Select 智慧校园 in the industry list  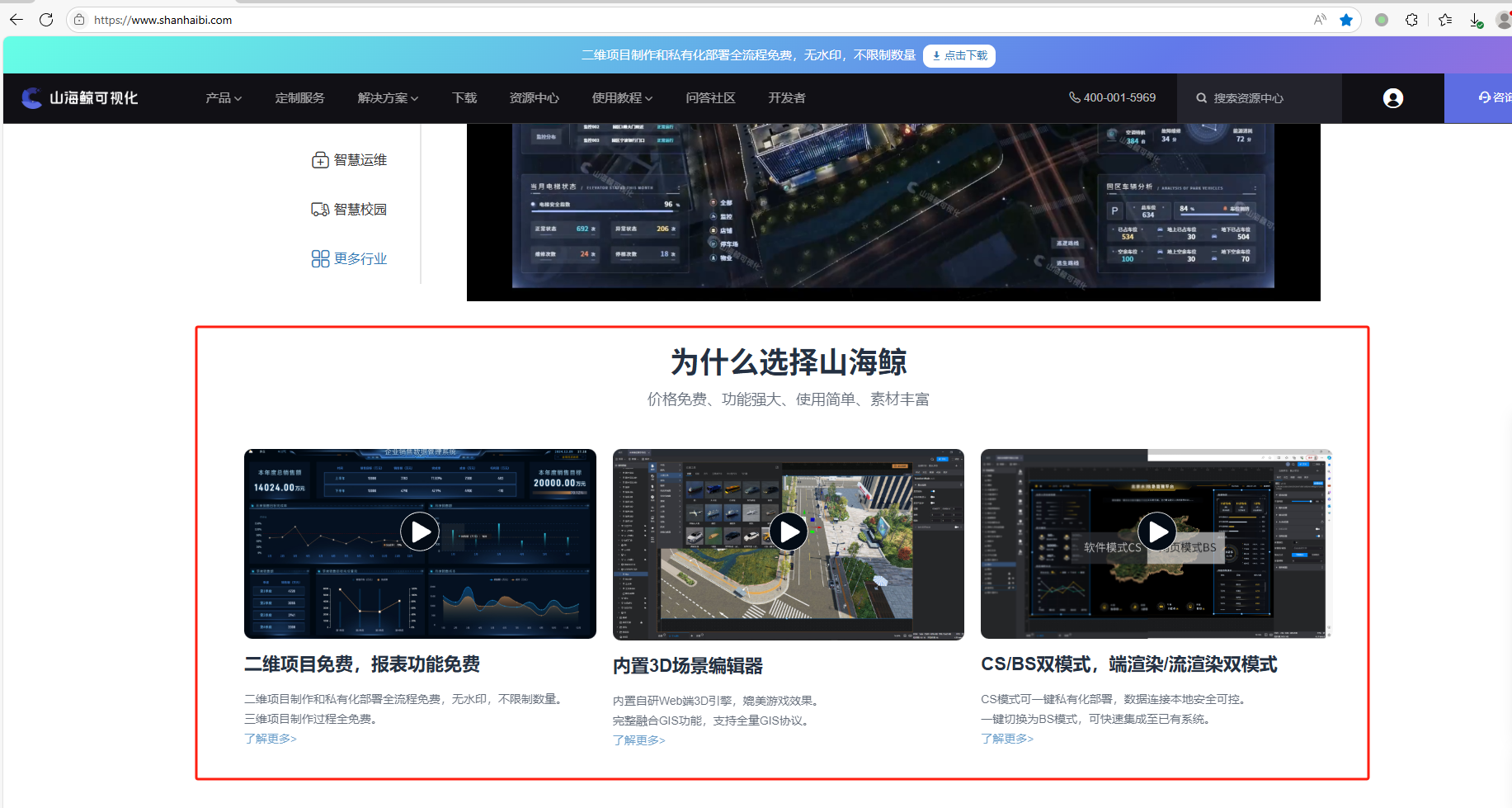pyautogui.click(x=360, y=210)
